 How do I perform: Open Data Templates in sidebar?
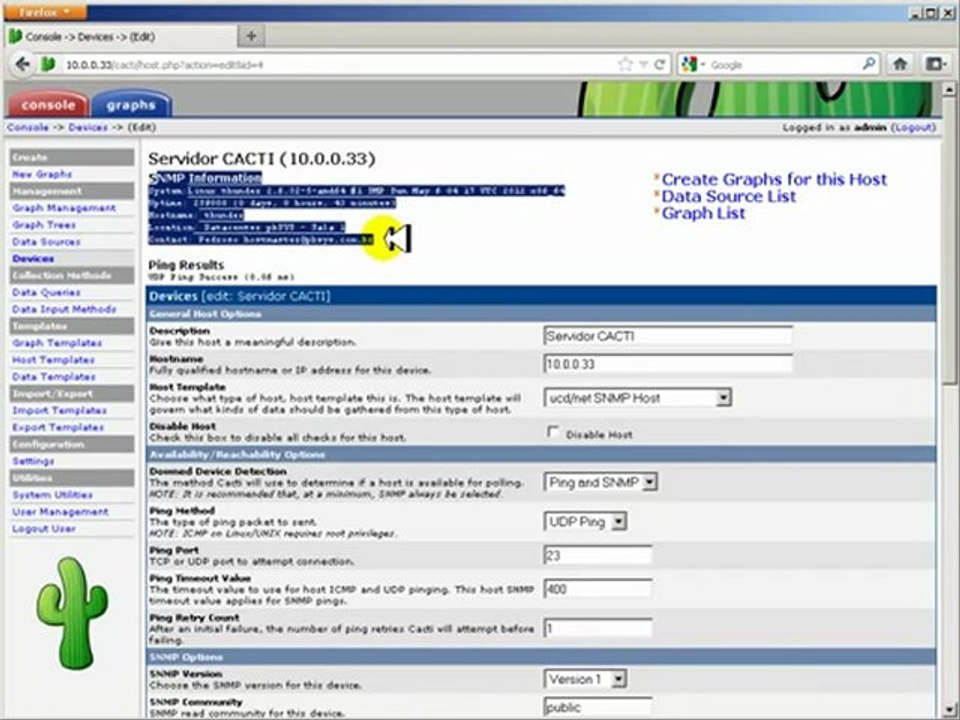click(53, 377)
